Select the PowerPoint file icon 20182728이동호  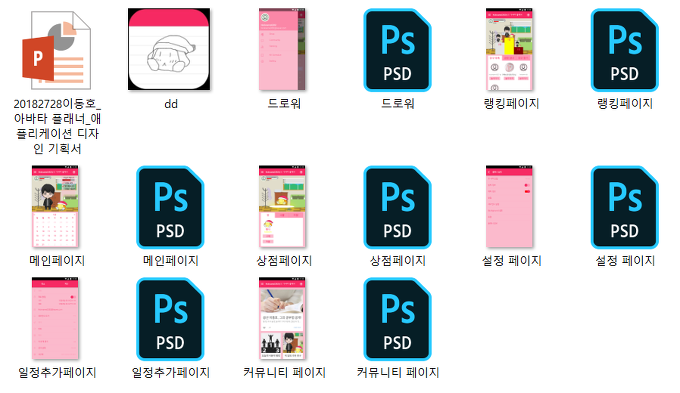click(57, 50)
